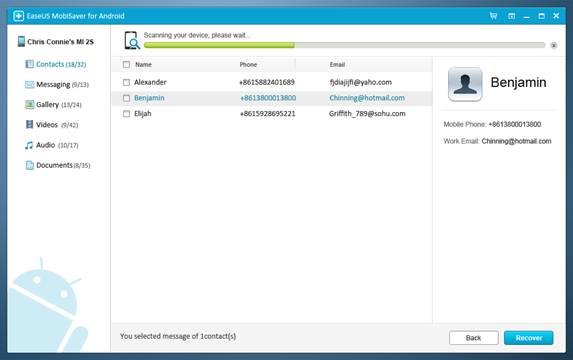573x360 pixels.
Task: Click the Benjamin heading in detail panel
Action: tap(518, 83)
